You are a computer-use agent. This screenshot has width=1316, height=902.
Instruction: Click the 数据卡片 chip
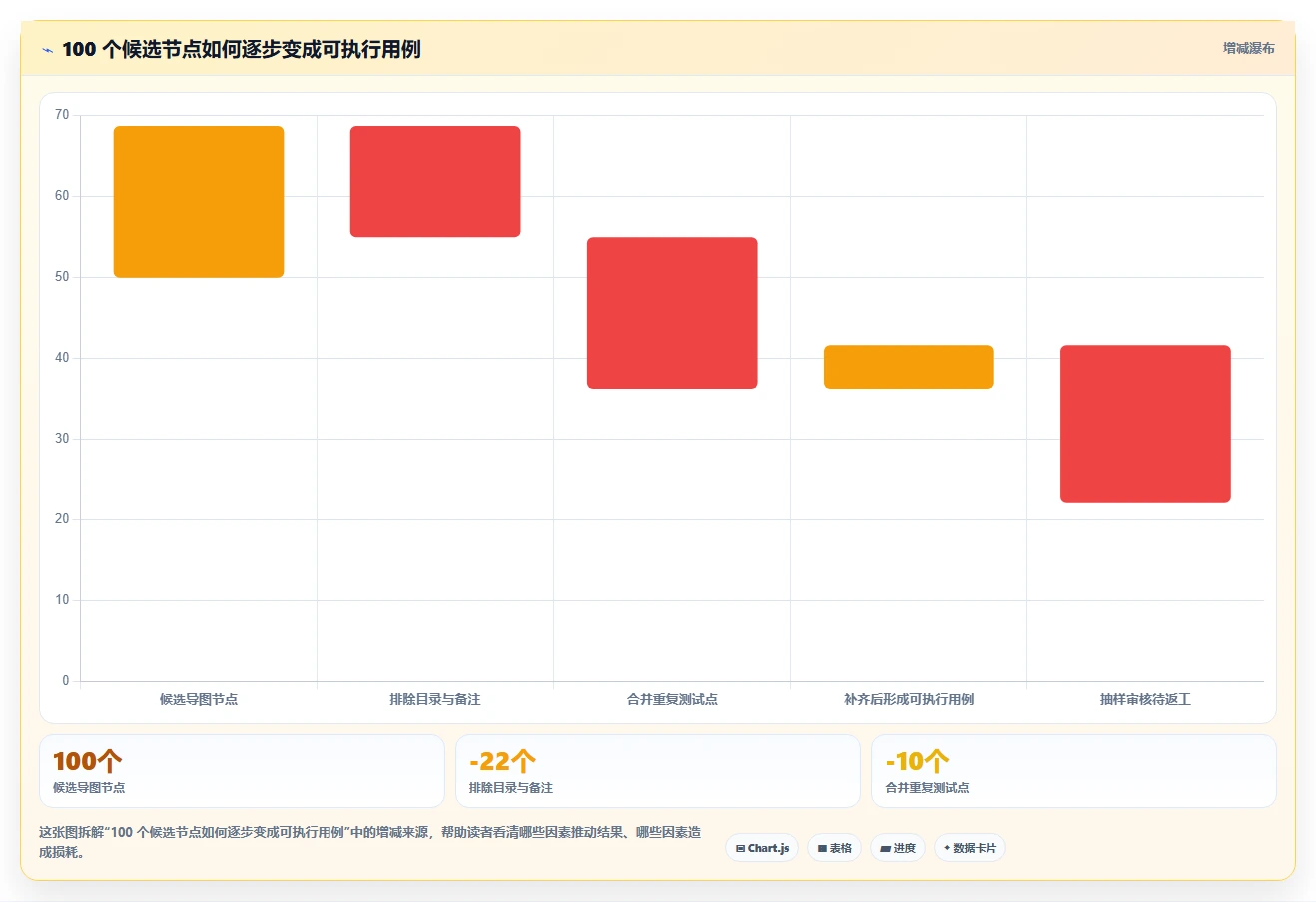click(x=970, y=848)
